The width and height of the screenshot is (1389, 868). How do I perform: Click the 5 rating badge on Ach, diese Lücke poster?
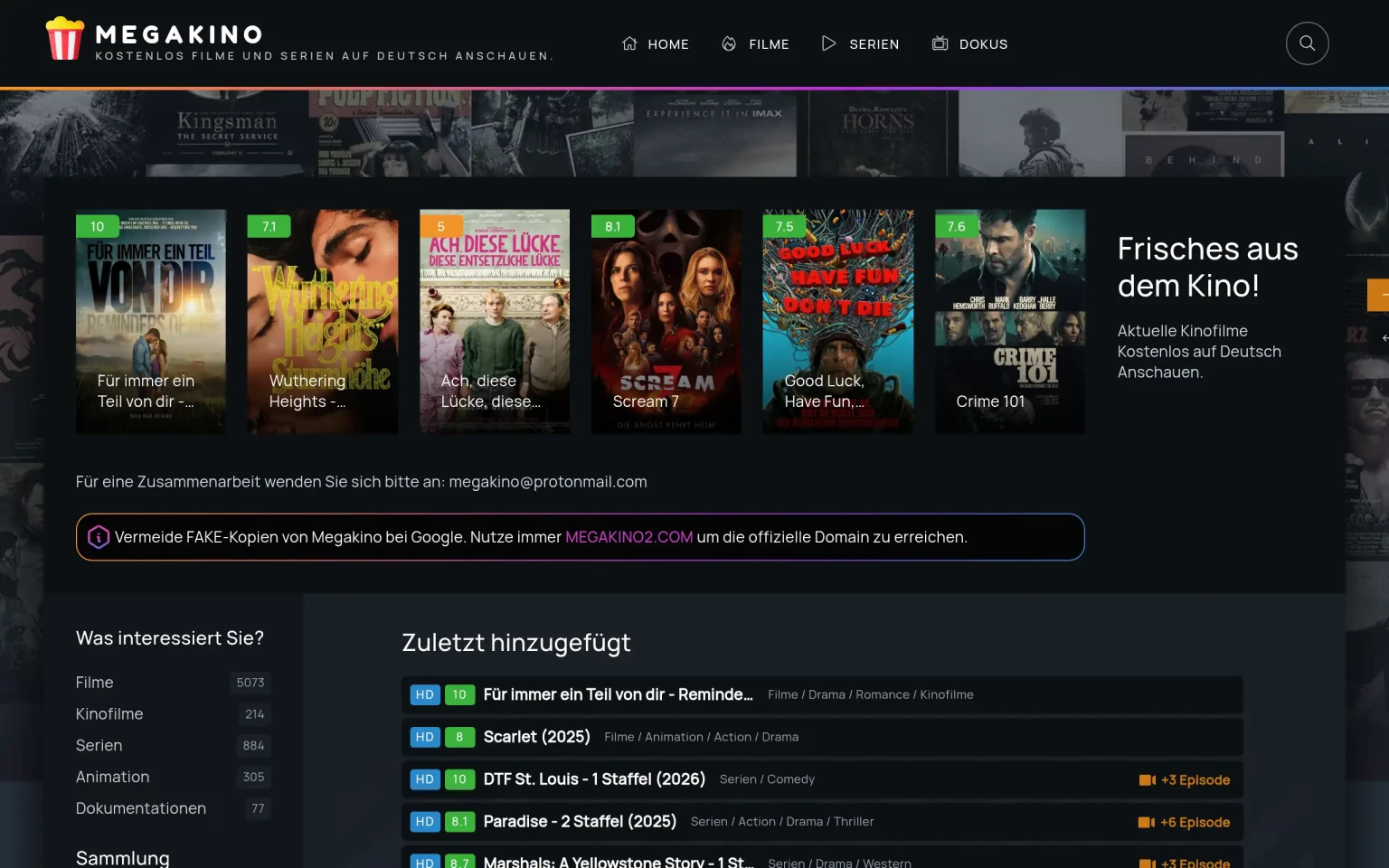click(x=441, y=226)
